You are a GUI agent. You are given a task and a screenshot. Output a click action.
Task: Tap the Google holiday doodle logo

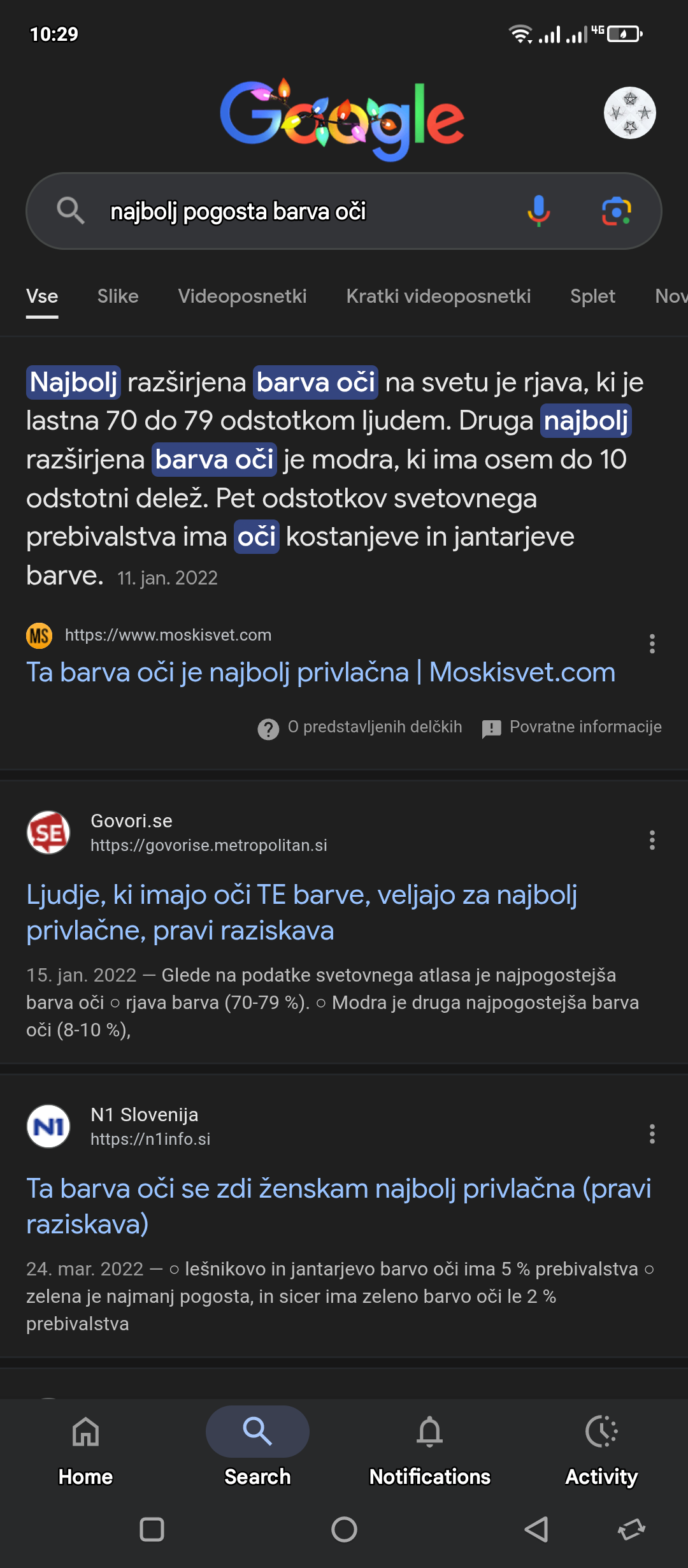tap(342, 119)
